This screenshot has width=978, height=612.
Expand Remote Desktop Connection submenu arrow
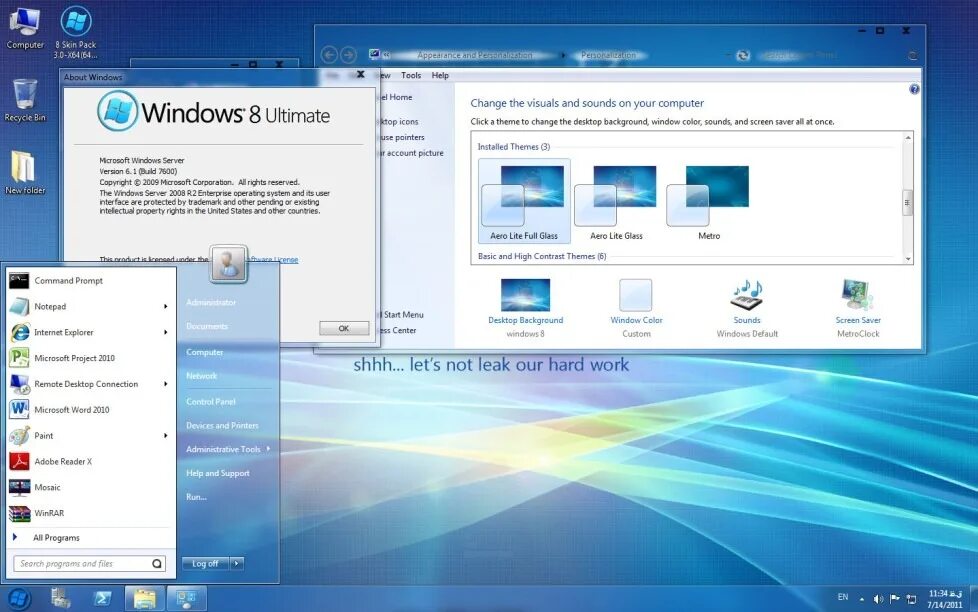[x=166, y=384]
